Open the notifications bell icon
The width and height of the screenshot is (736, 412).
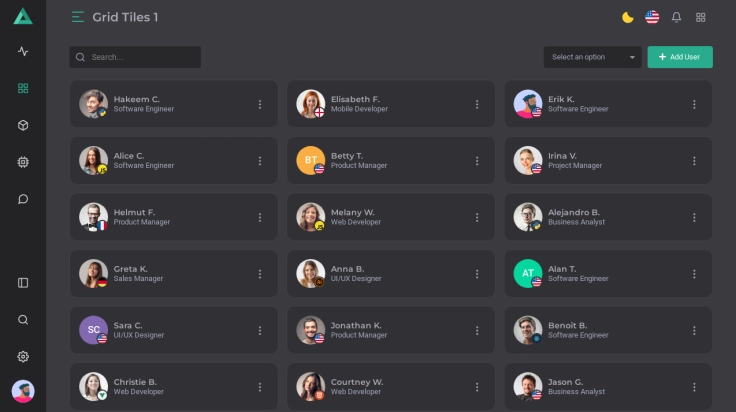pyautogui.click(x=676, y=17)
